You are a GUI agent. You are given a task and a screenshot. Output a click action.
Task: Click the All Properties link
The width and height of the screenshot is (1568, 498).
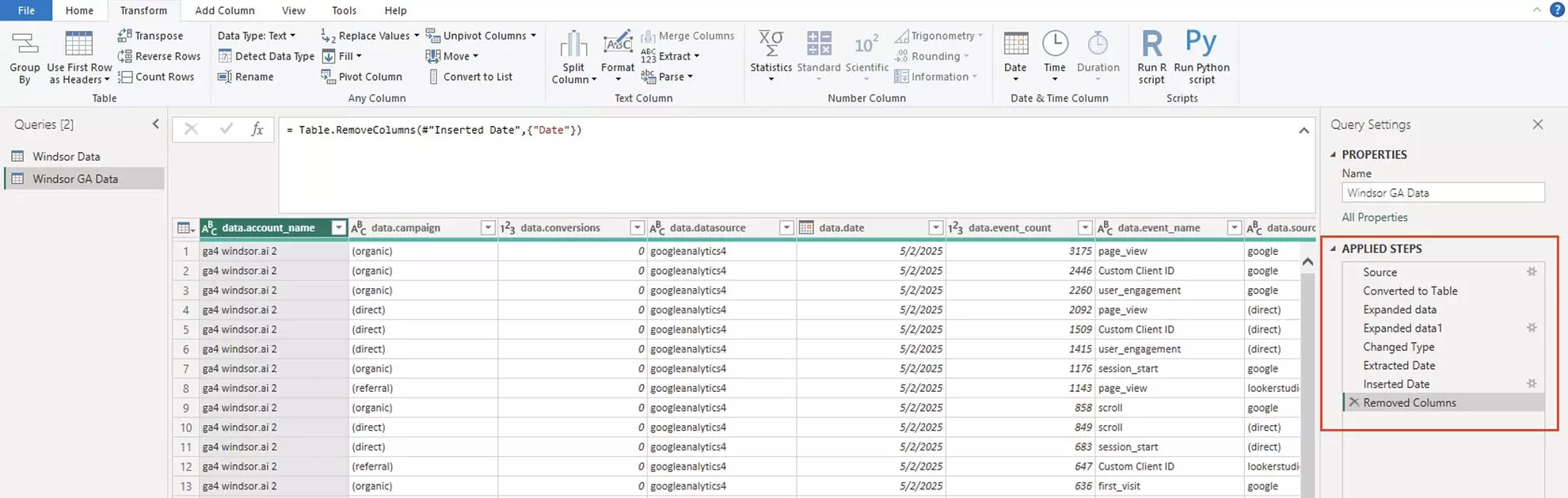pyautogui.click(x=1375, y=217)
